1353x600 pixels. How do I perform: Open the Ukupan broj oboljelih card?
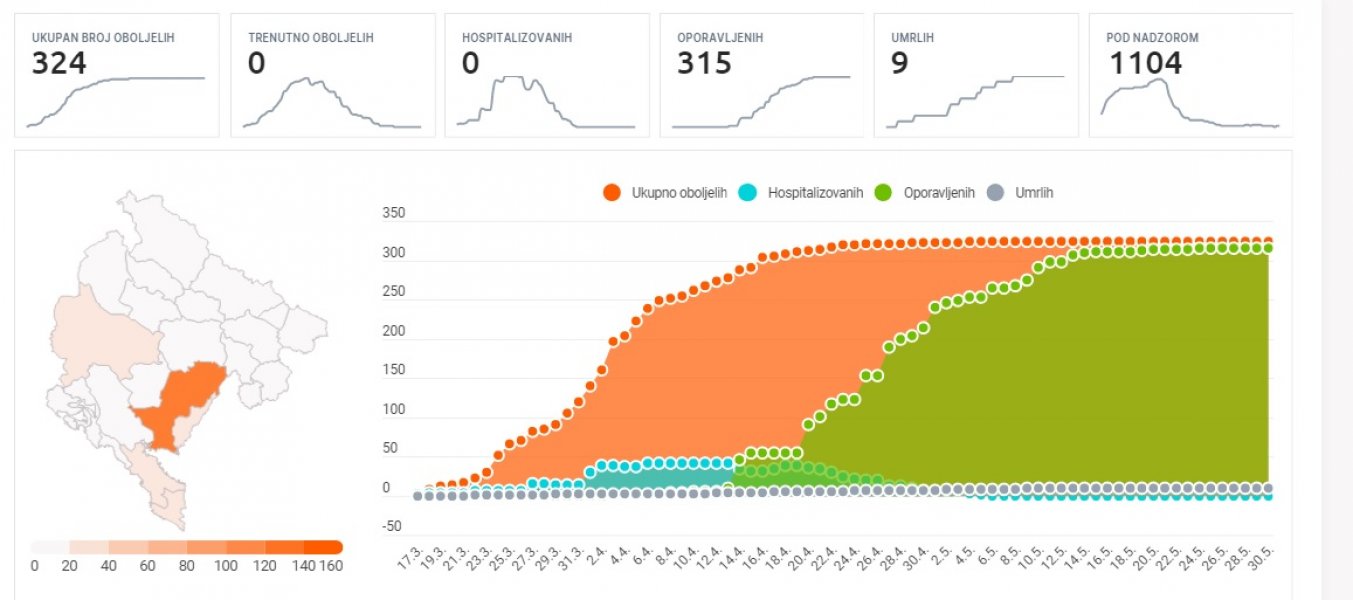pyautogui.click(x=116, y=75)
